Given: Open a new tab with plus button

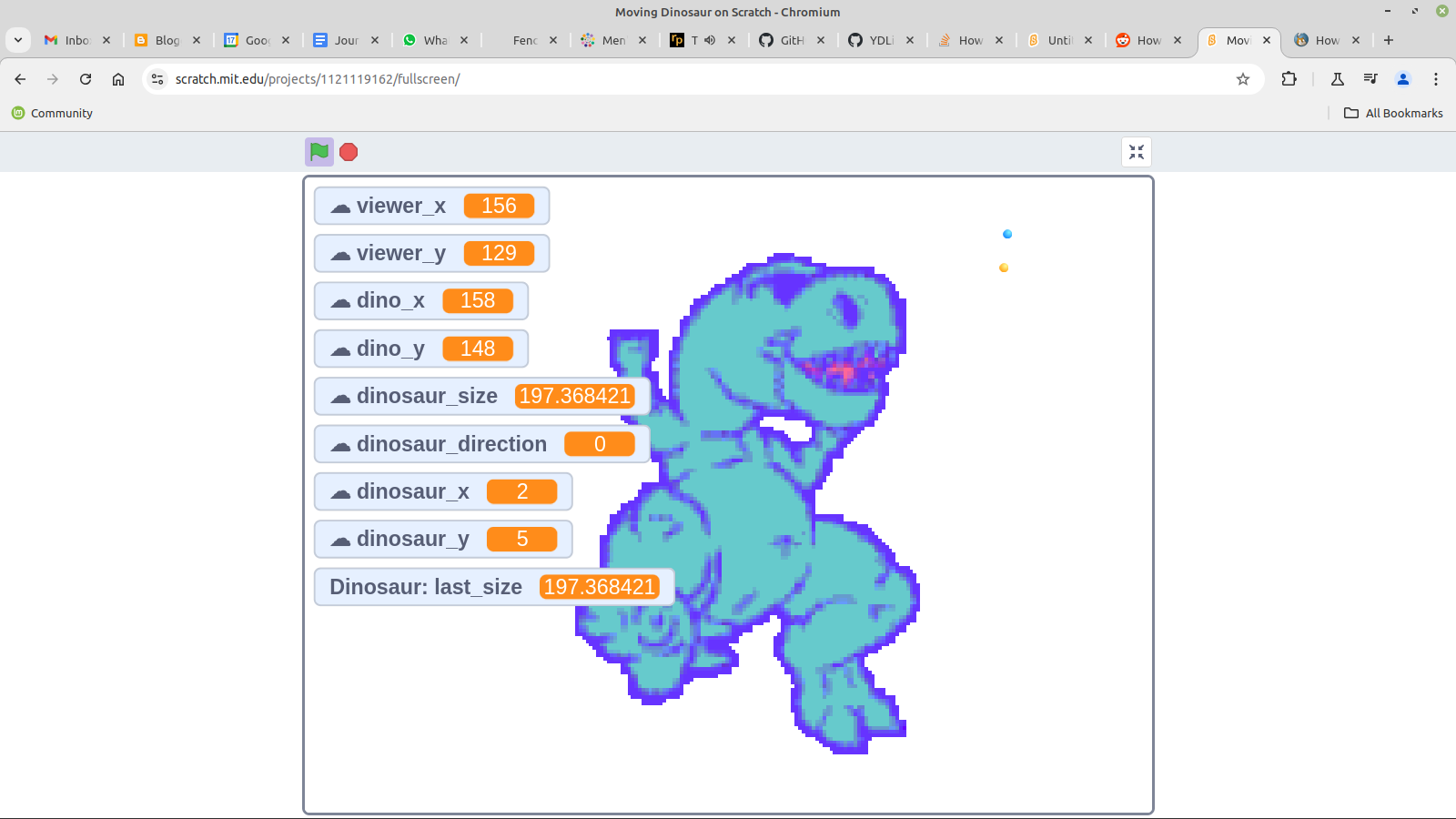Looking at the screenshot, I should point(1389,40).
